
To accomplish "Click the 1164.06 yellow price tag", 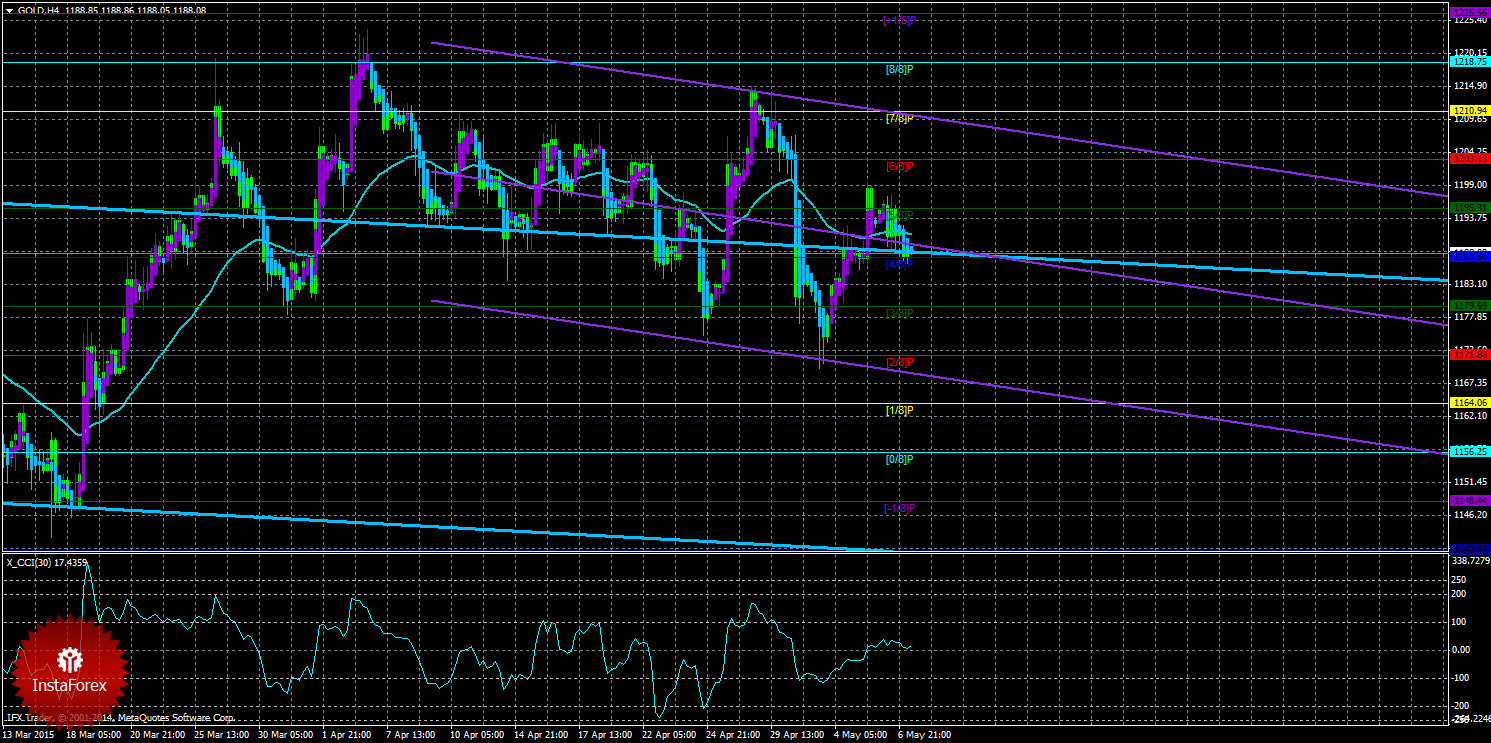I will 1470,403.
